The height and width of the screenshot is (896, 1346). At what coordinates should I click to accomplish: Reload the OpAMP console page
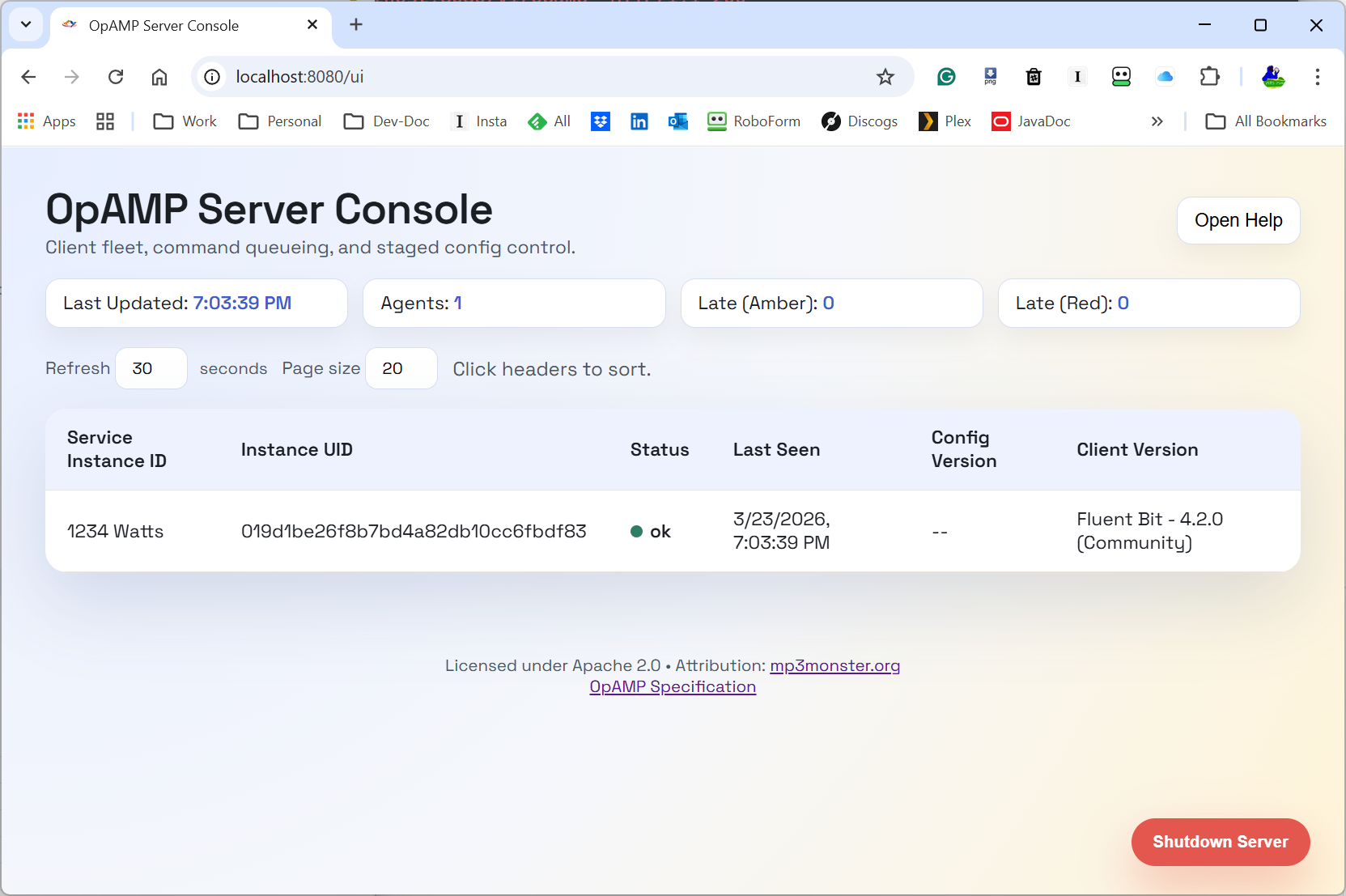pos(116,77)
